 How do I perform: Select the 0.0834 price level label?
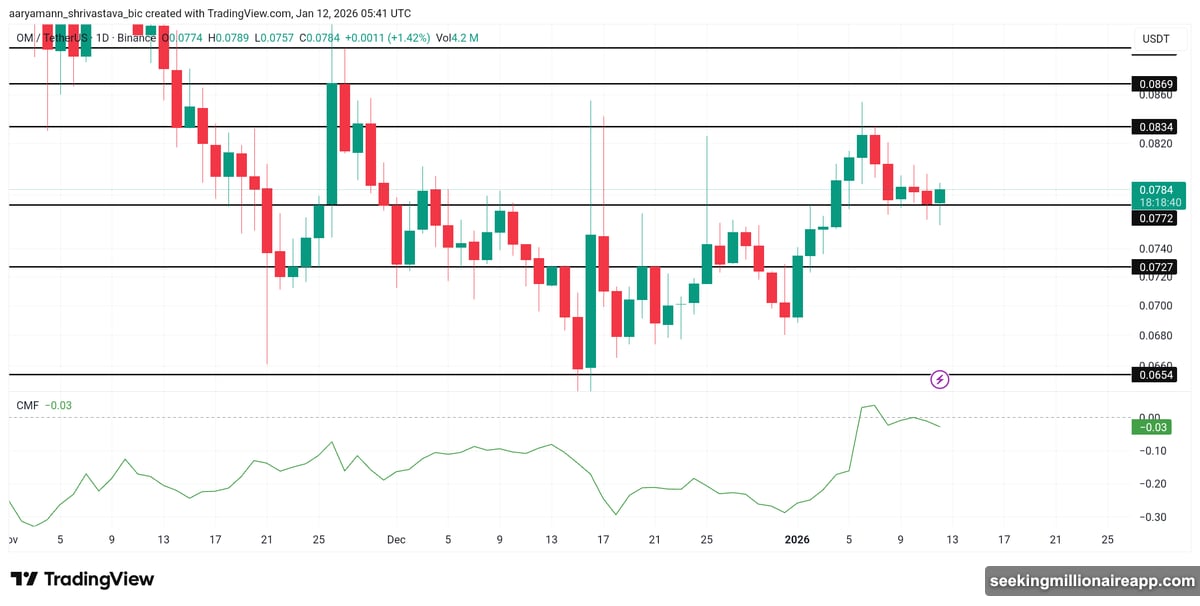(x=1154, y=127)
